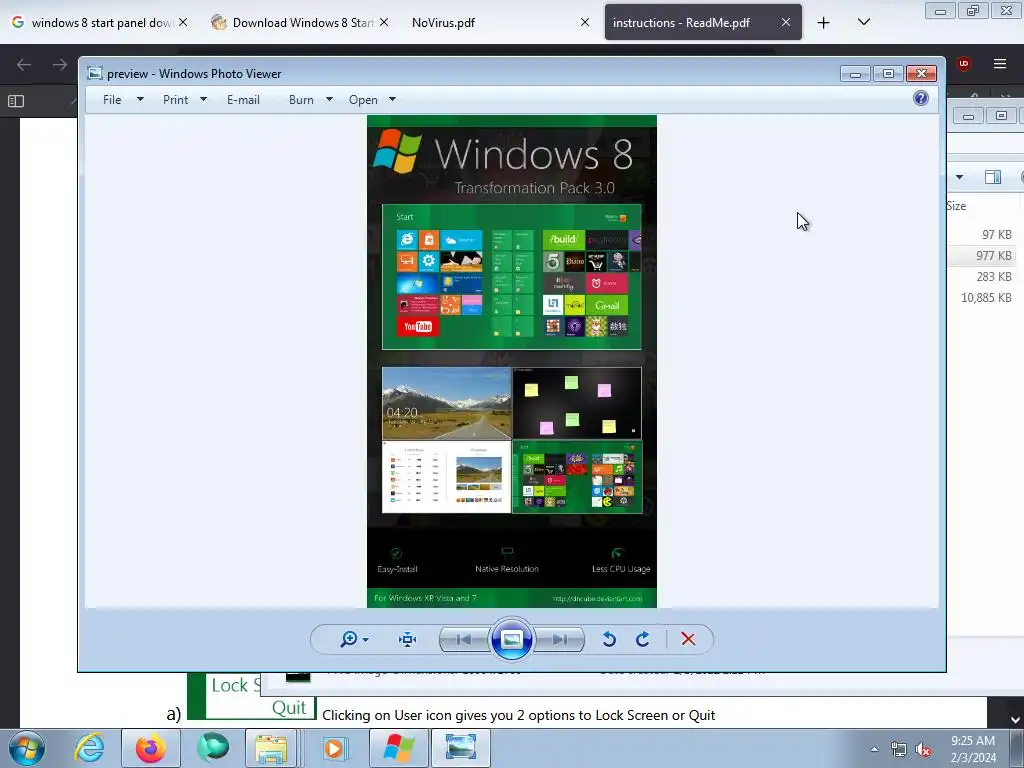
Task: Click the browser forward arrow
Action: 60,64
